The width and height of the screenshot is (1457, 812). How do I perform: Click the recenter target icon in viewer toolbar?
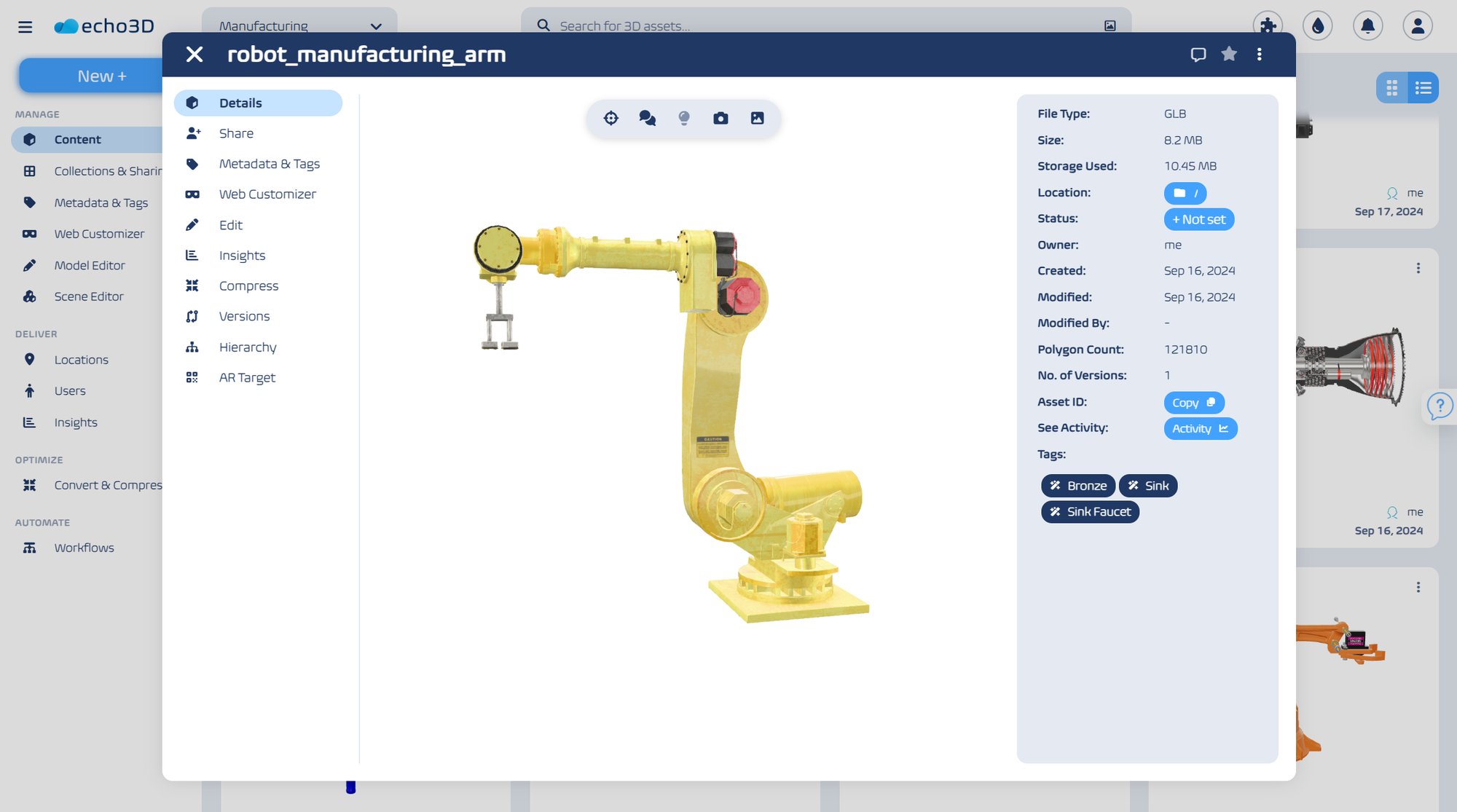tap(610, 118)
